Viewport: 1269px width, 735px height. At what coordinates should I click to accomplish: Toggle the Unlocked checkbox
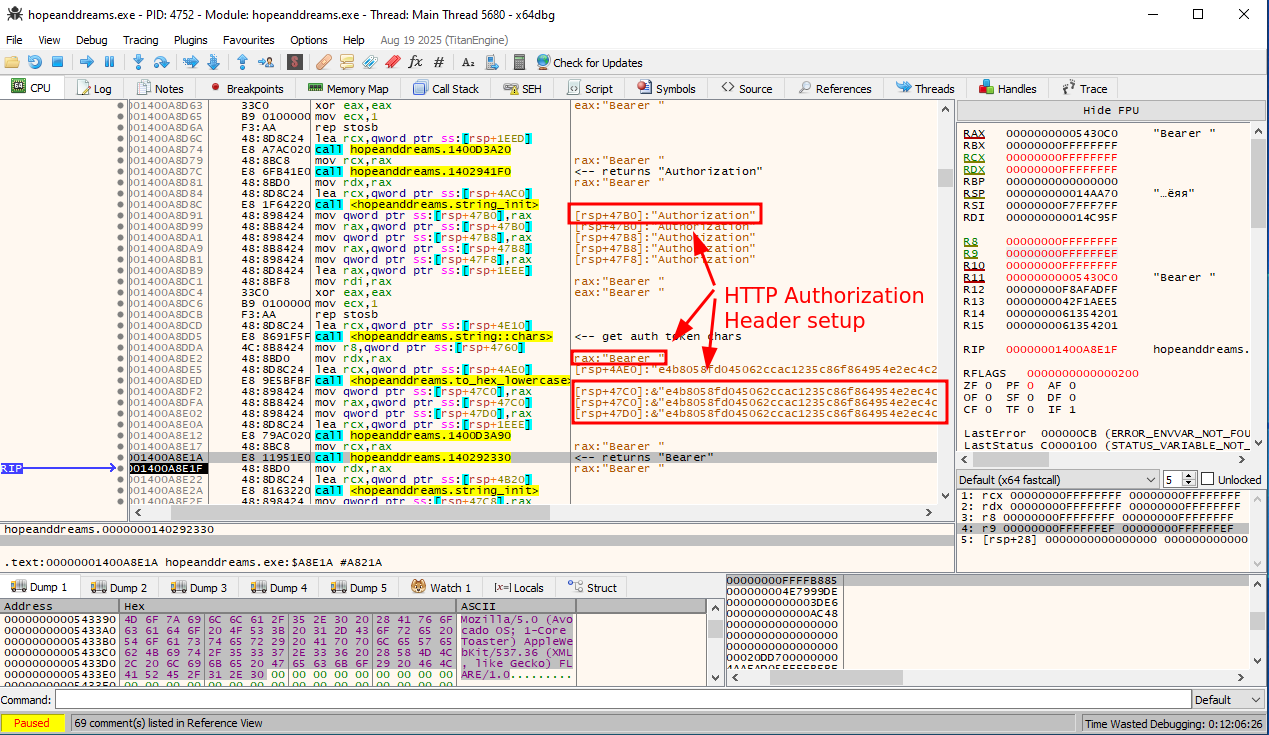point(1207,479)
